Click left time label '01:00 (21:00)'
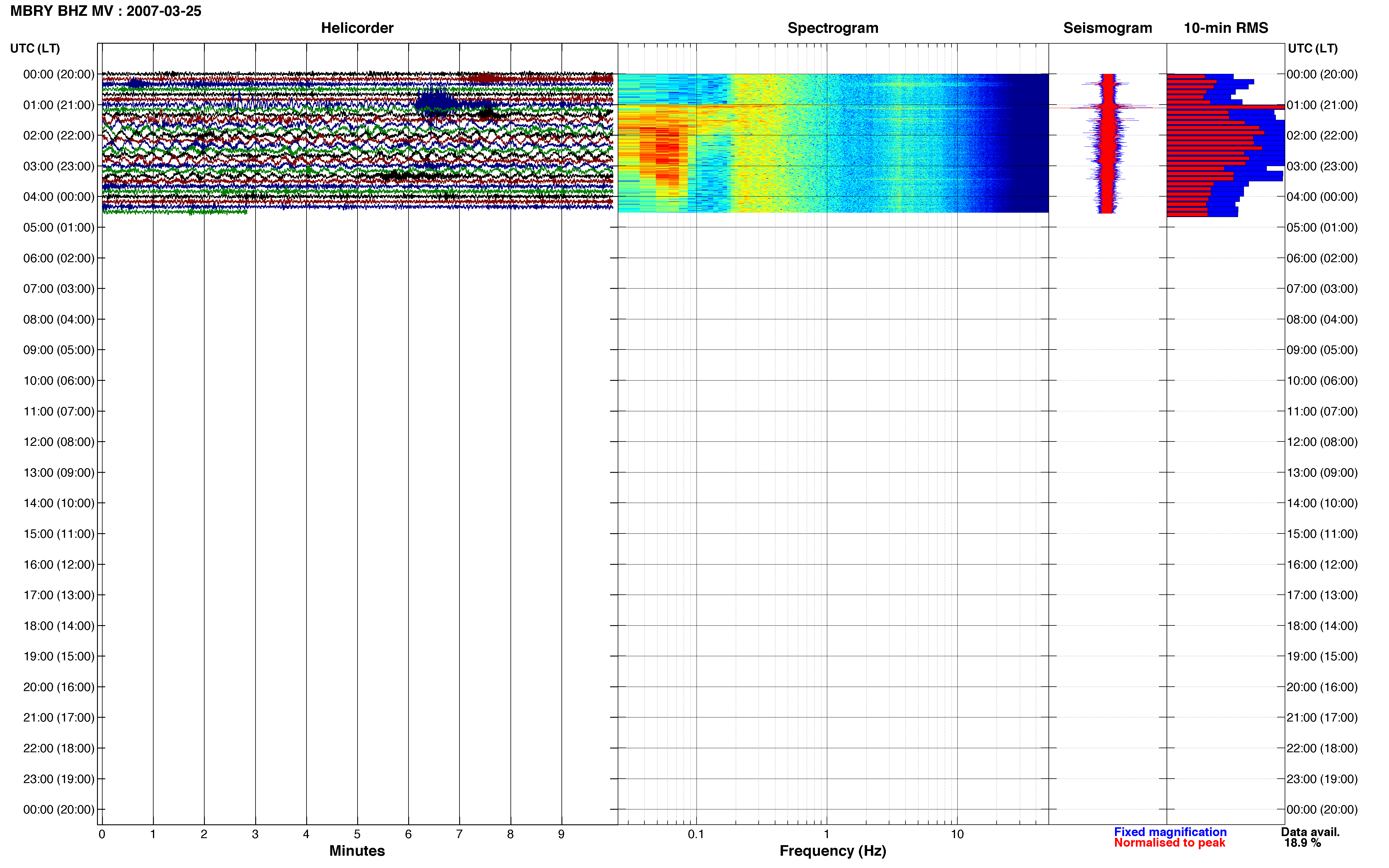 click(59, 105)
